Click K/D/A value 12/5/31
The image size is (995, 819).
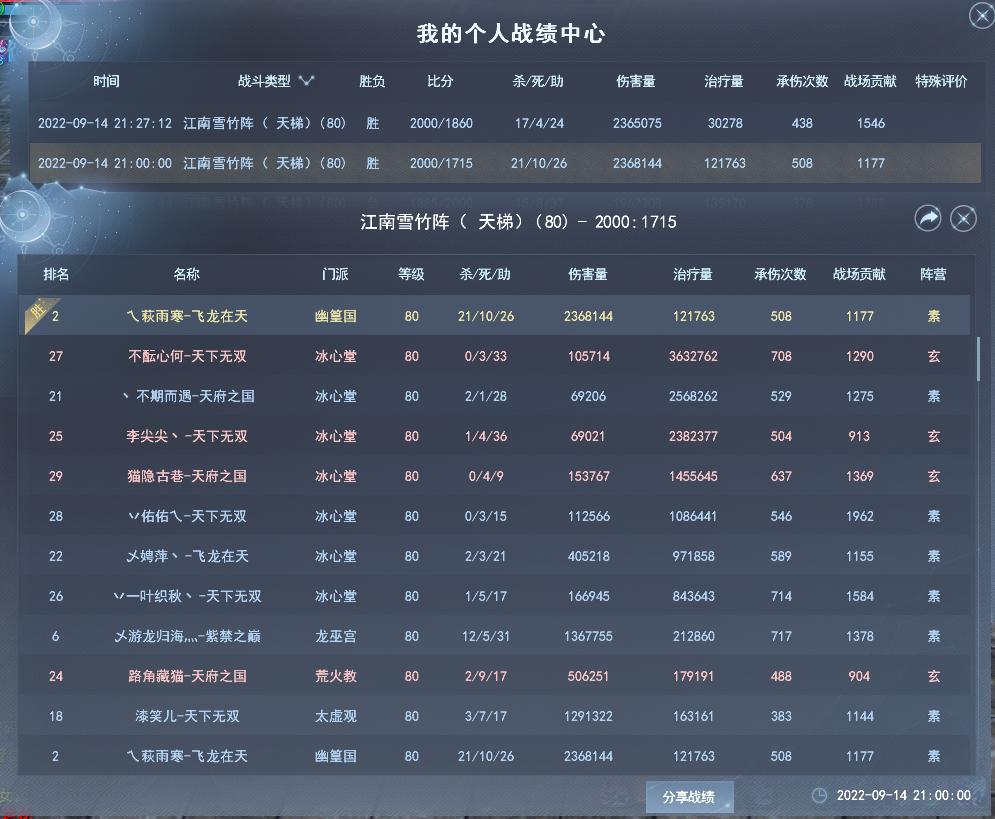tap(485, 636)
